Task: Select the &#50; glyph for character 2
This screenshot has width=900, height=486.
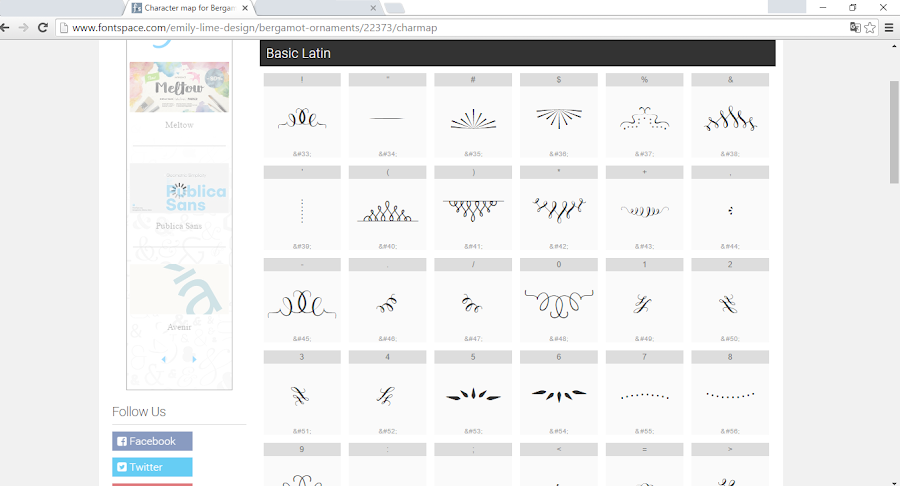Action: coord(730,304)
